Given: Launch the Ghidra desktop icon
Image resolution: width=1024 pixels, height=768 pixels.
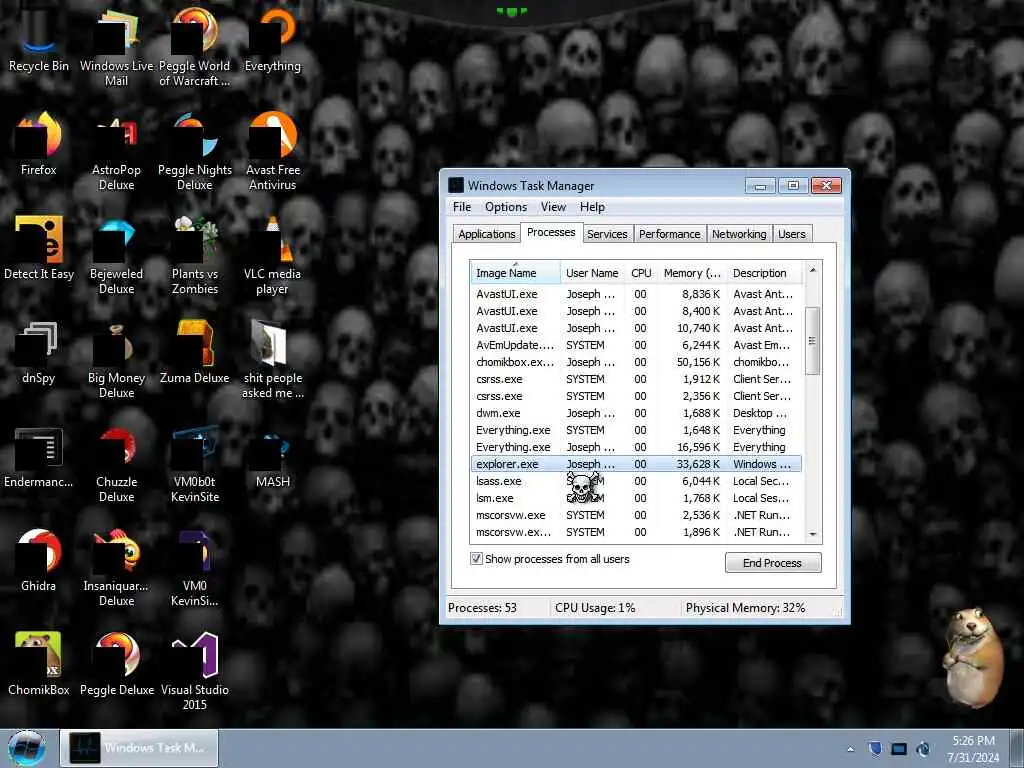Looking at the screenshot, I should 39,558.
